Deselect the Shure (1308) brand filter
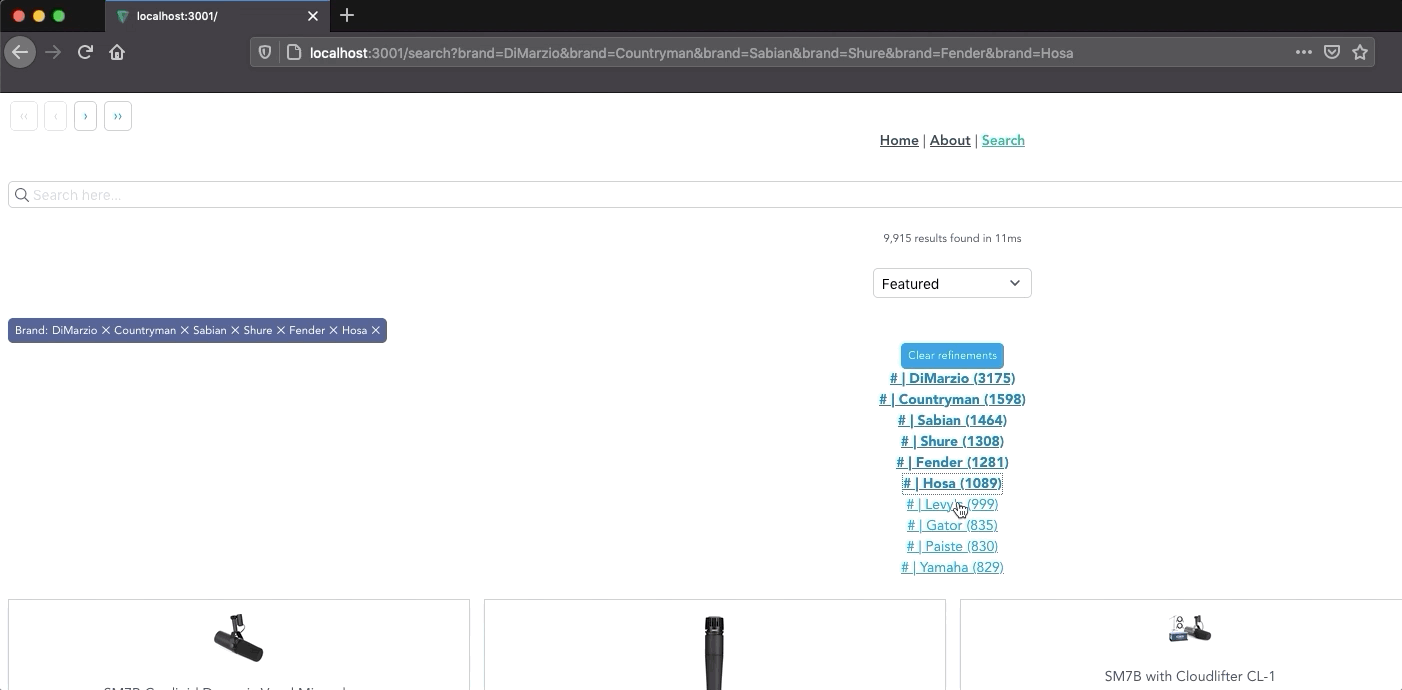Image resolution: width=1402 pixels, height=690 pixels. (952, 441)
